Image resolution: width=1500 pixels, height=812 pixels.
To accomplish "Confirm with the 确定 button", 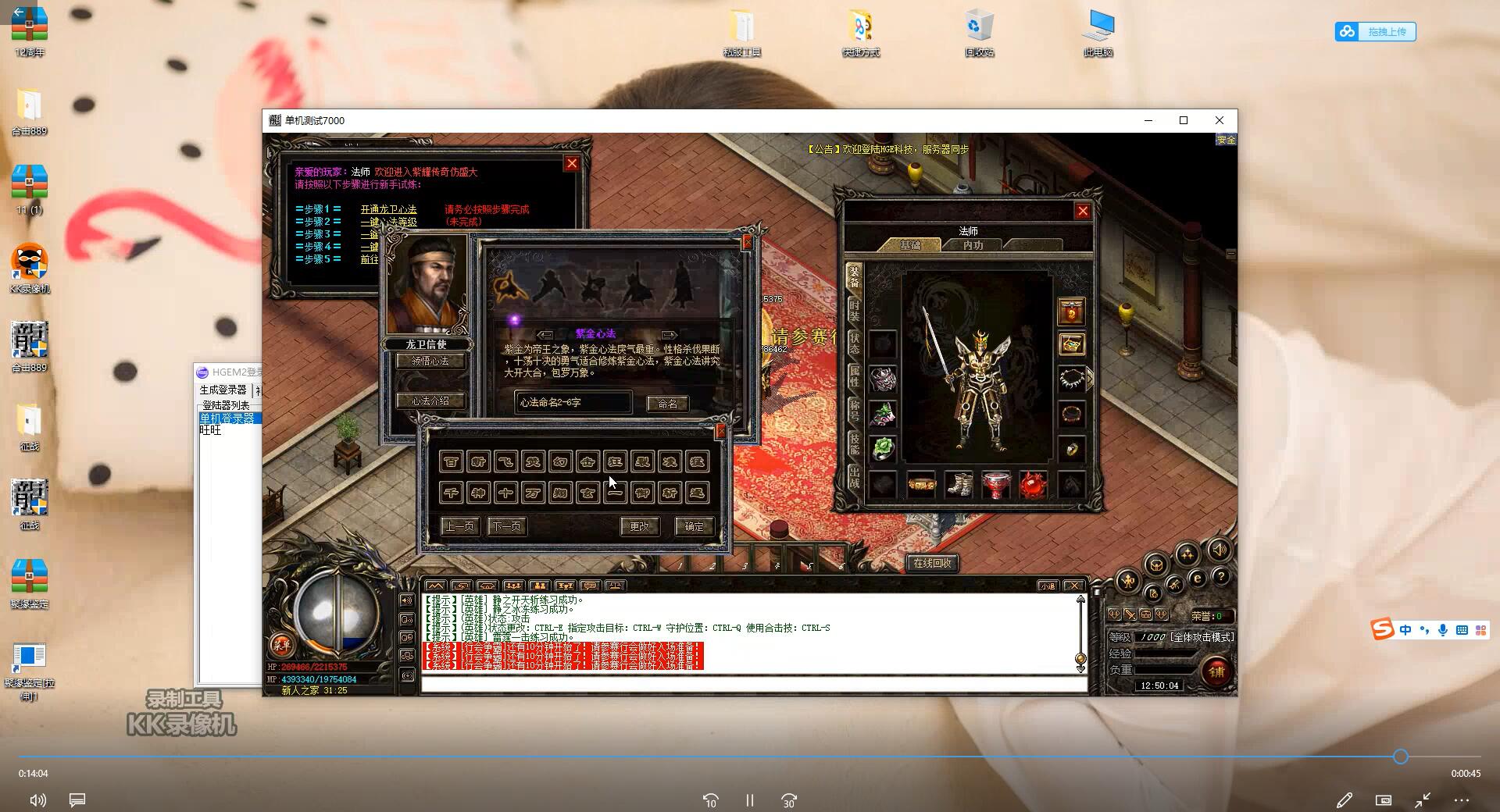I will click(694, 526).
